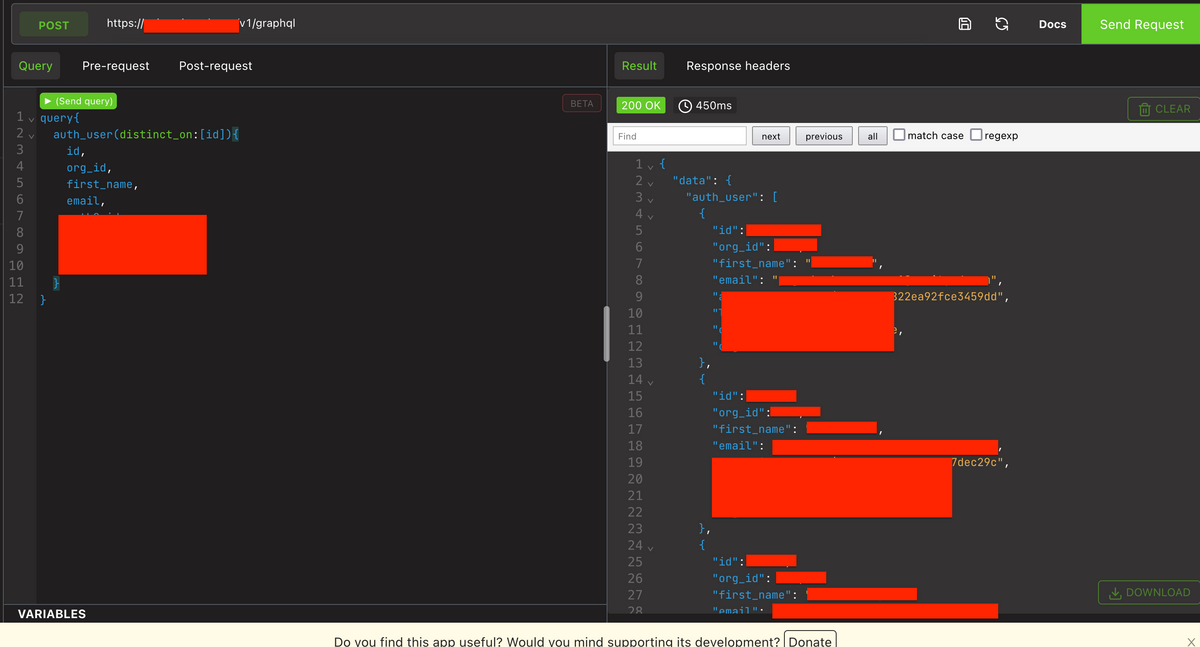Collapse the auth_user block at editor line 2
The width and height of the screenshot is (1200, 647).
pos(31,134)
